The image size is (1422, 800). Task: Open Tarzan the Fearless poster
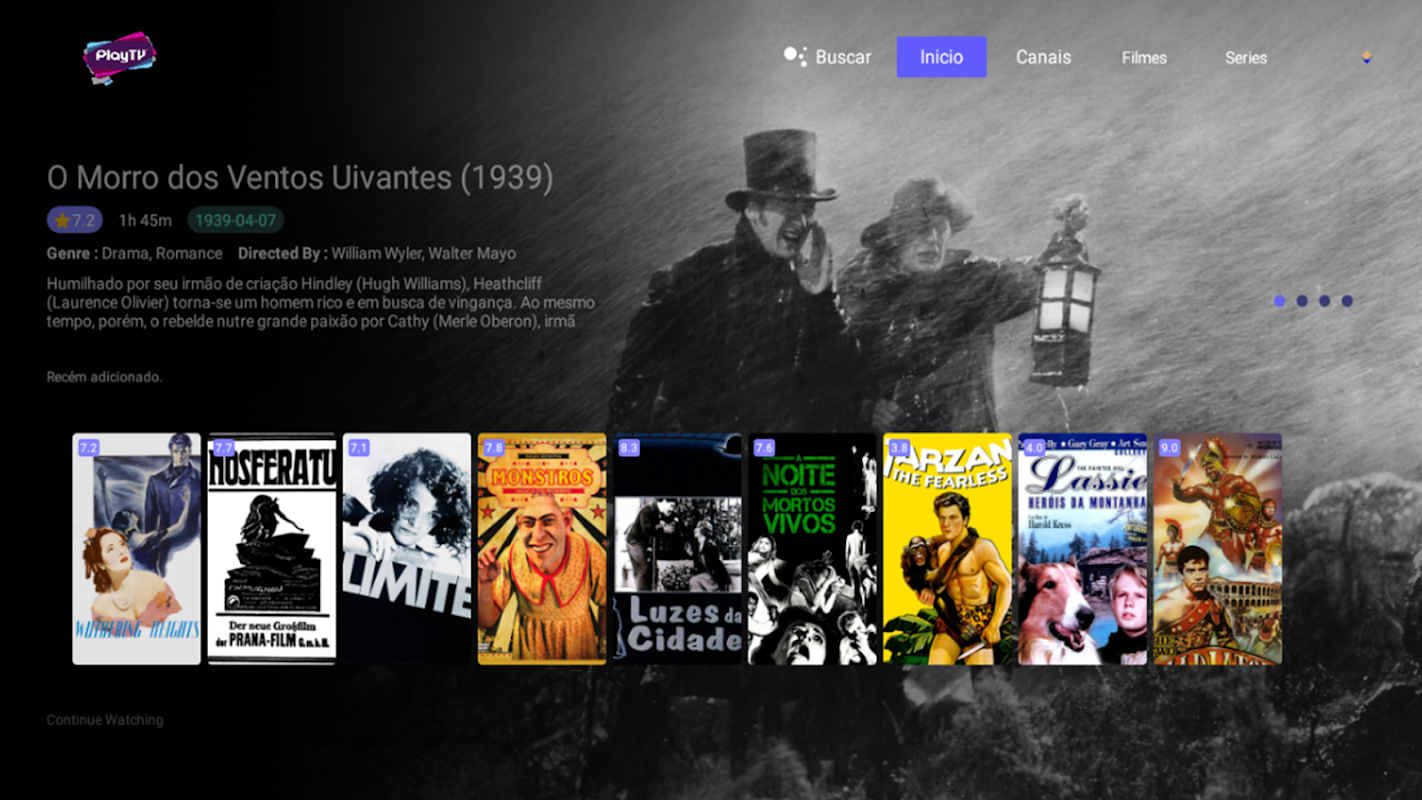(x=947, y=549)
